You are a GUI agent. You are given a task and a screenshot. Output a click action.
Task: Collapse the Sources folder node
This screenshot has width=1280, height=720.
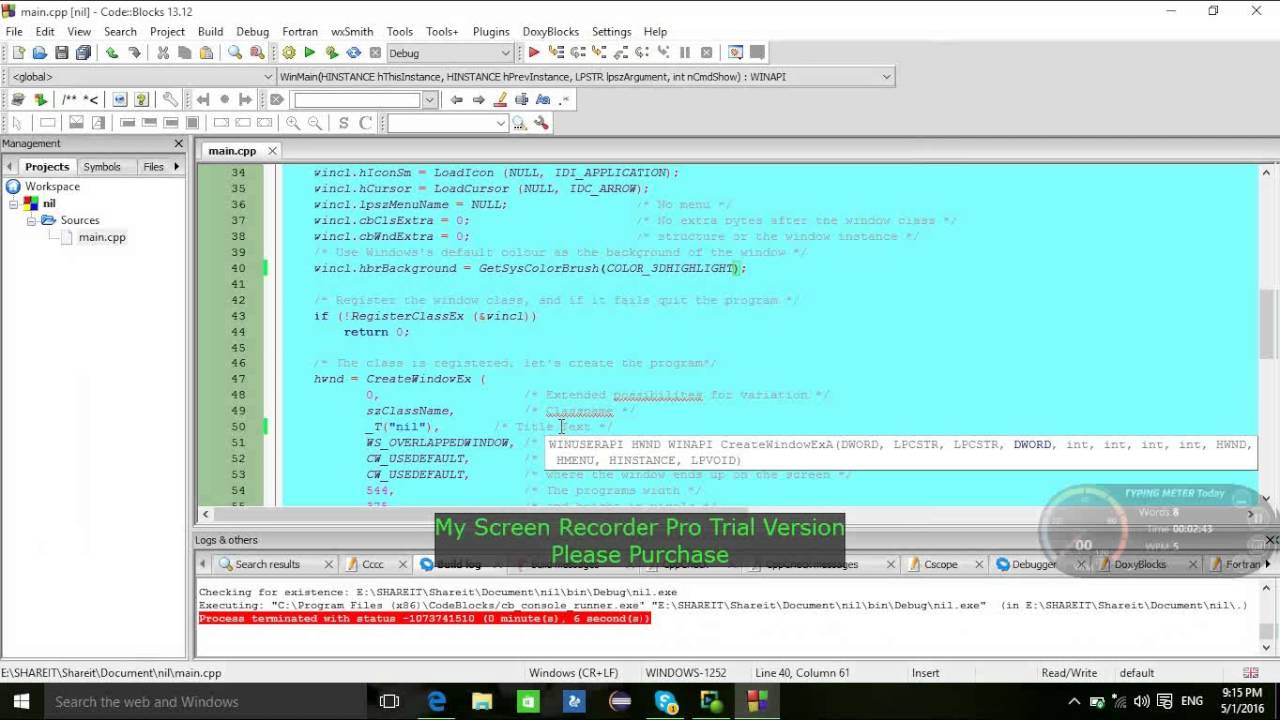pyautogui.click(x=31, y=220)
